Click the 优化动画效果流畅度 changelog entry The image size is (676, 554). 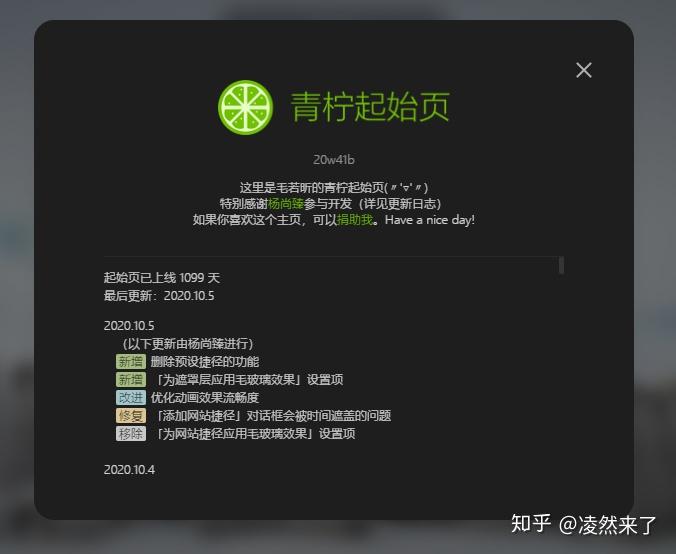(205, 398)
